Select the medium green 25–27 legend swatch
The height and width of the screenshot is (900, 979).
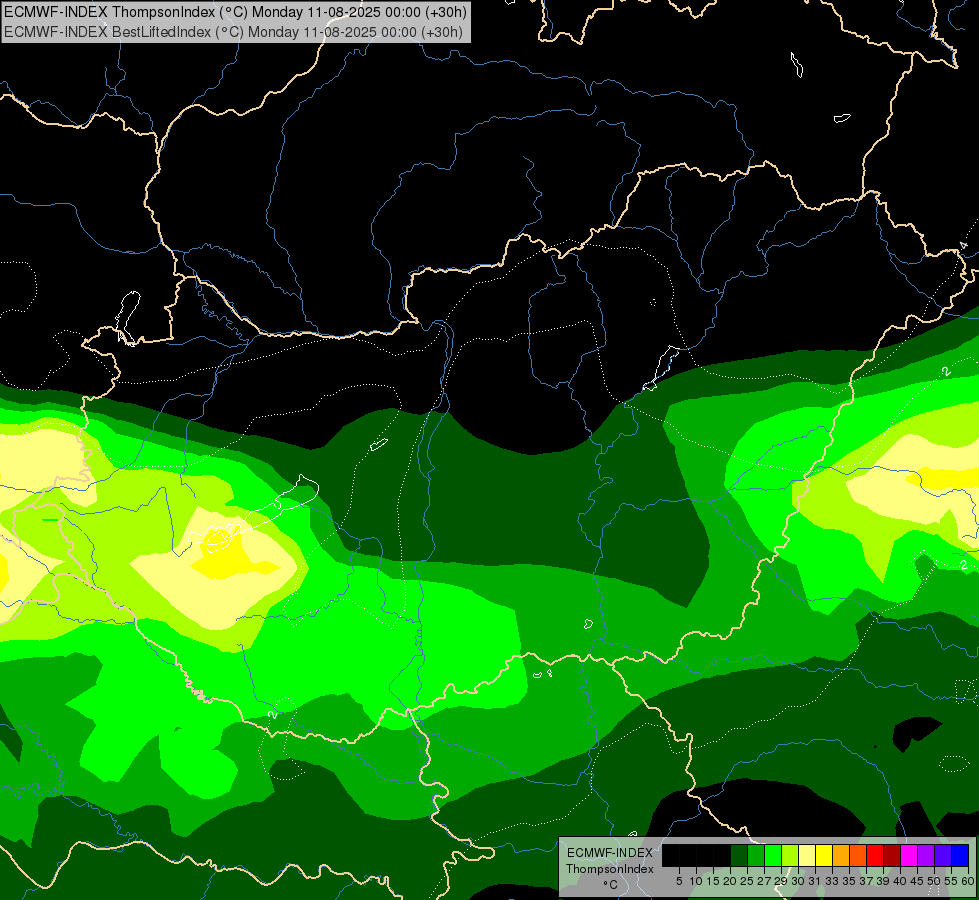(x=756, y=856)
